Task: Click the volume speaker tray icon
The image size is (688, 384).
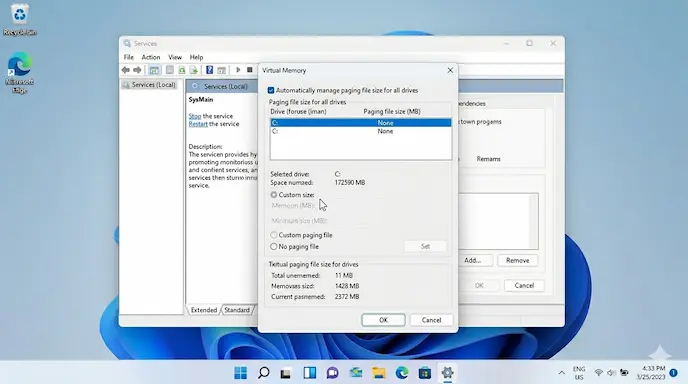Action: point(611,373)
